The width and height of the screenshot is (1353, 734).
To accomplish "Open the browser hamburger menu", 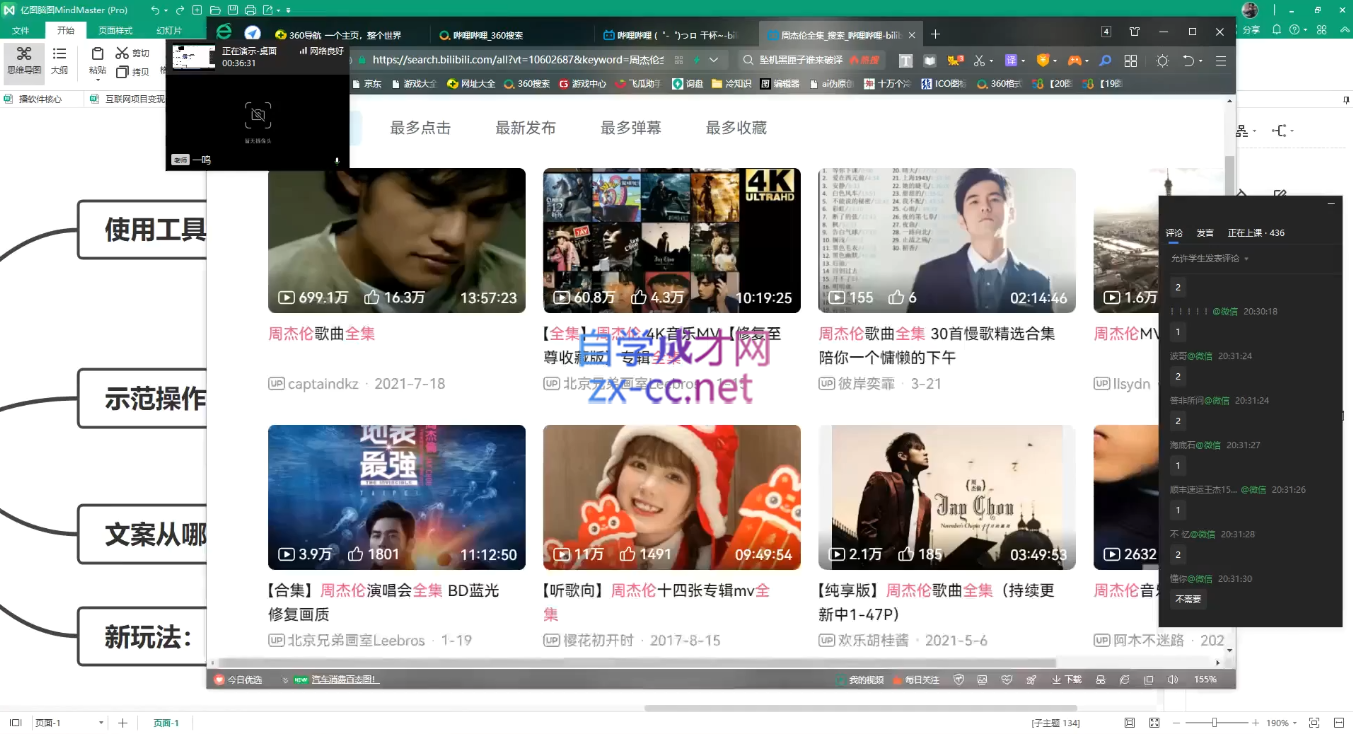I will pos(1221,60).
